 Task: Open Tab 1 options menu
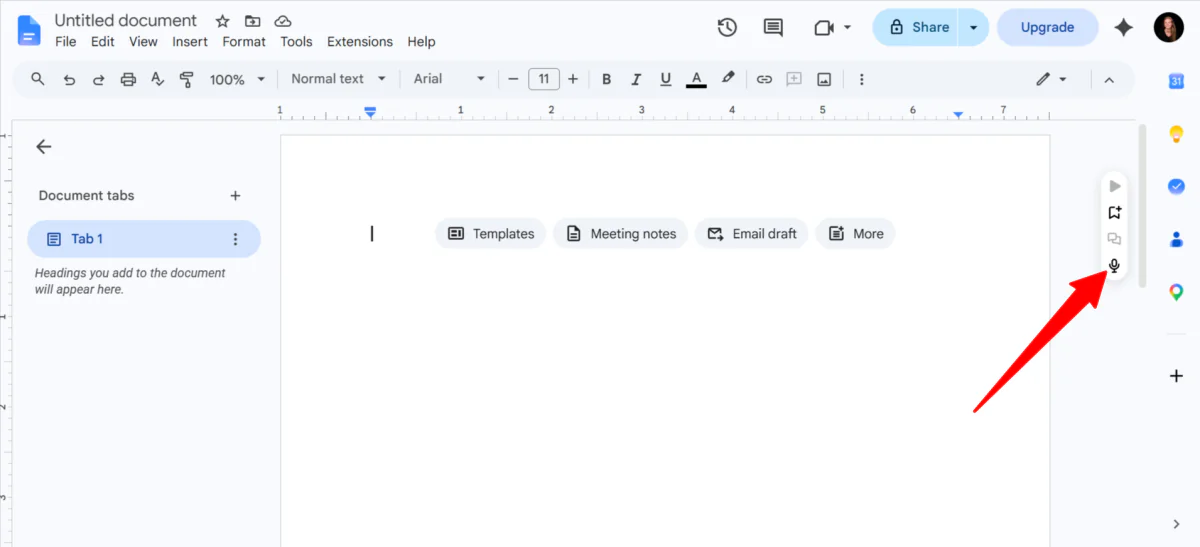236,239
